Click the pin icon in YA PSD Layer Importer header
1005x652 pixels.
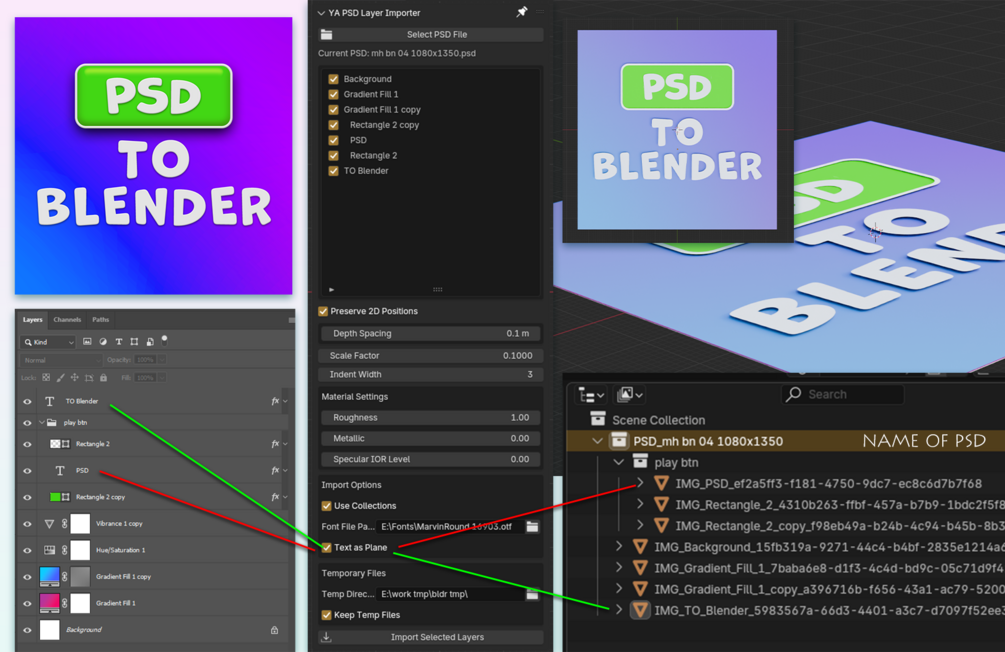522,12
